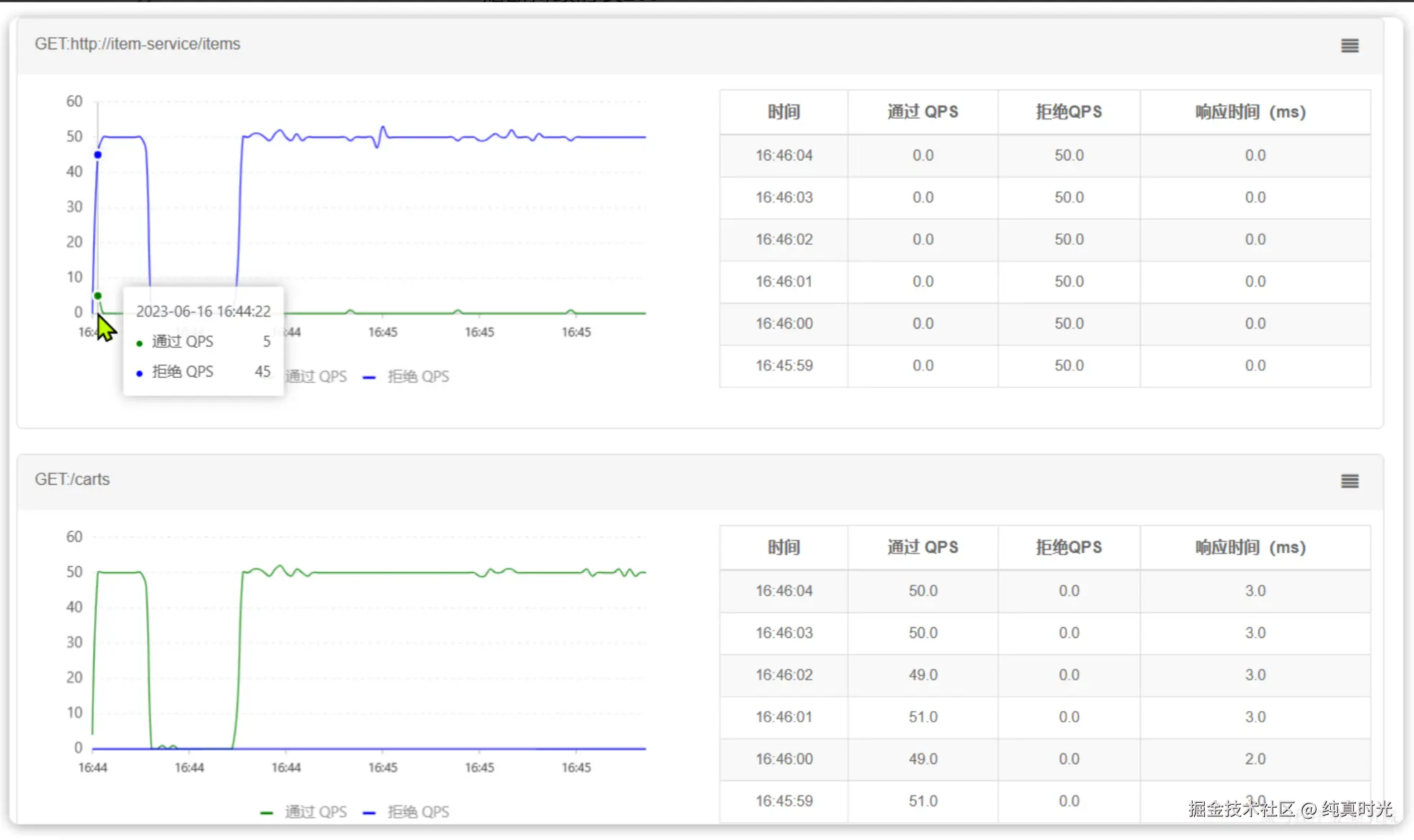Screen dimensions: 1414x840
Task: Click the GET:http://item-service/items panel title
Action: 138,44
